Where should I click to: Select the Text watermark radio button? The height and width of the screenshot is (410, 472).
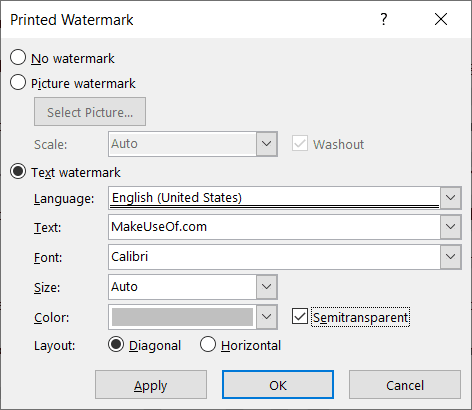18,172
